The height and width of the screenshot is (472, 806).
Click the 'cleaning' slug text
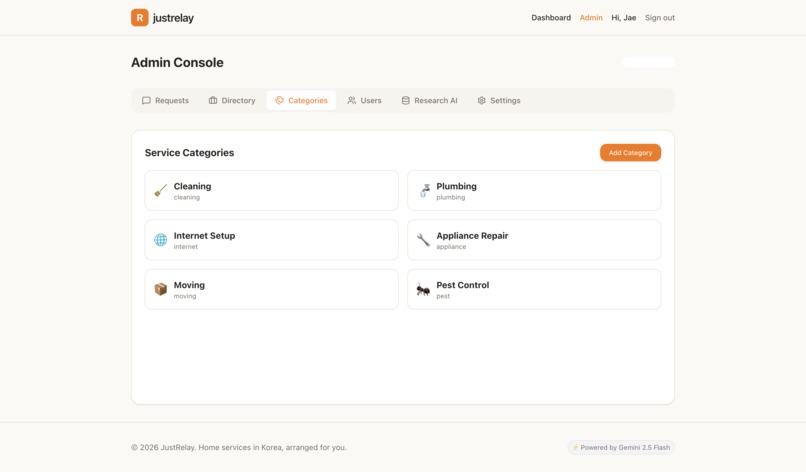187,197
